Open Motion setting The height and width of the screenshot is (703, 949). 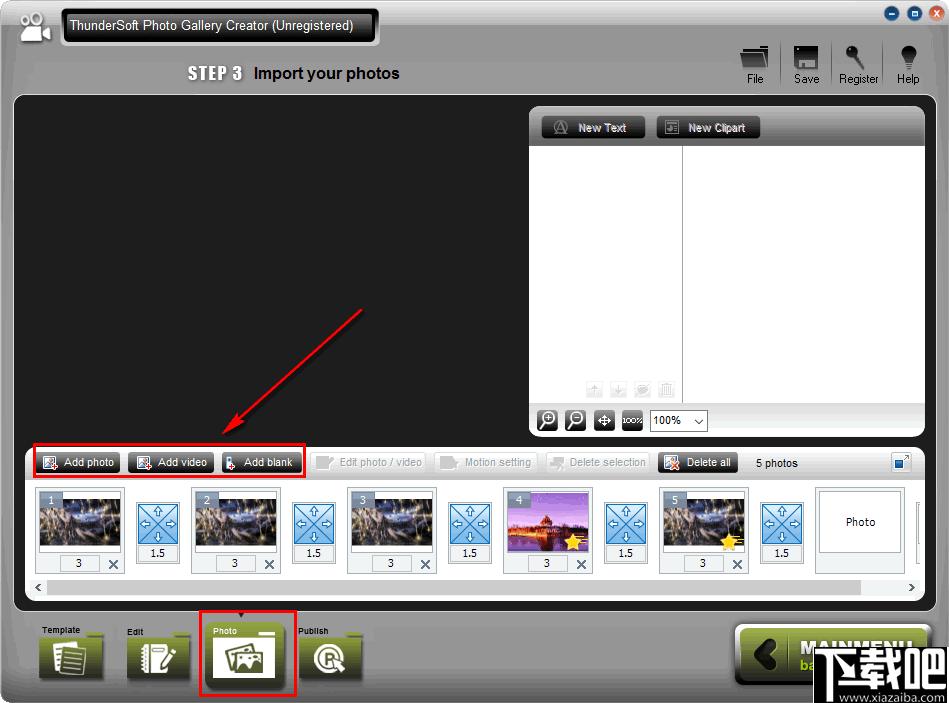[485, 462]
